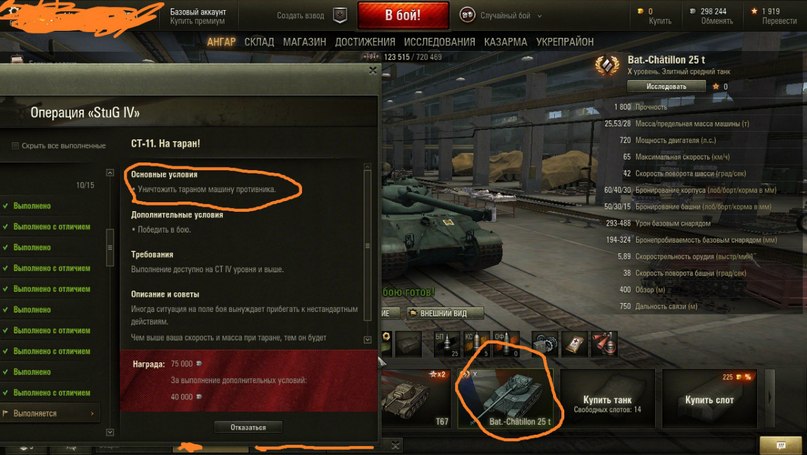Click the mission list scroll down arrow
The width and height of the screenshot is (807, 455).
(110, 432)
